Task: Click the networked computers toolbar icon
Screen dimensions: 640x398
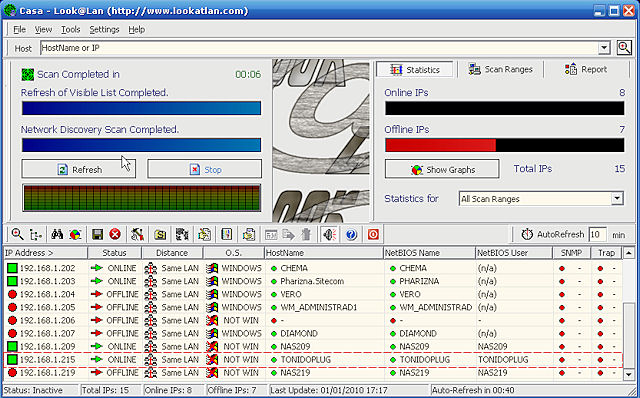Action: (182, 234)
